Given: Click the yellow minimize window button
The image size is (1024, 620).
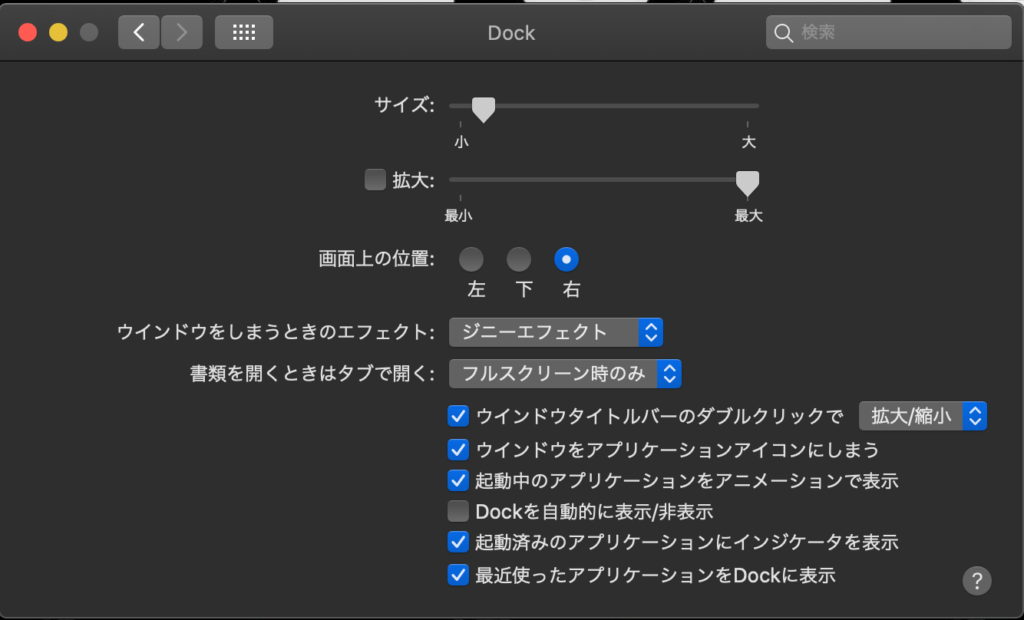Looking at the screenshot, I should pyautogui.click(x=58, y=32).
